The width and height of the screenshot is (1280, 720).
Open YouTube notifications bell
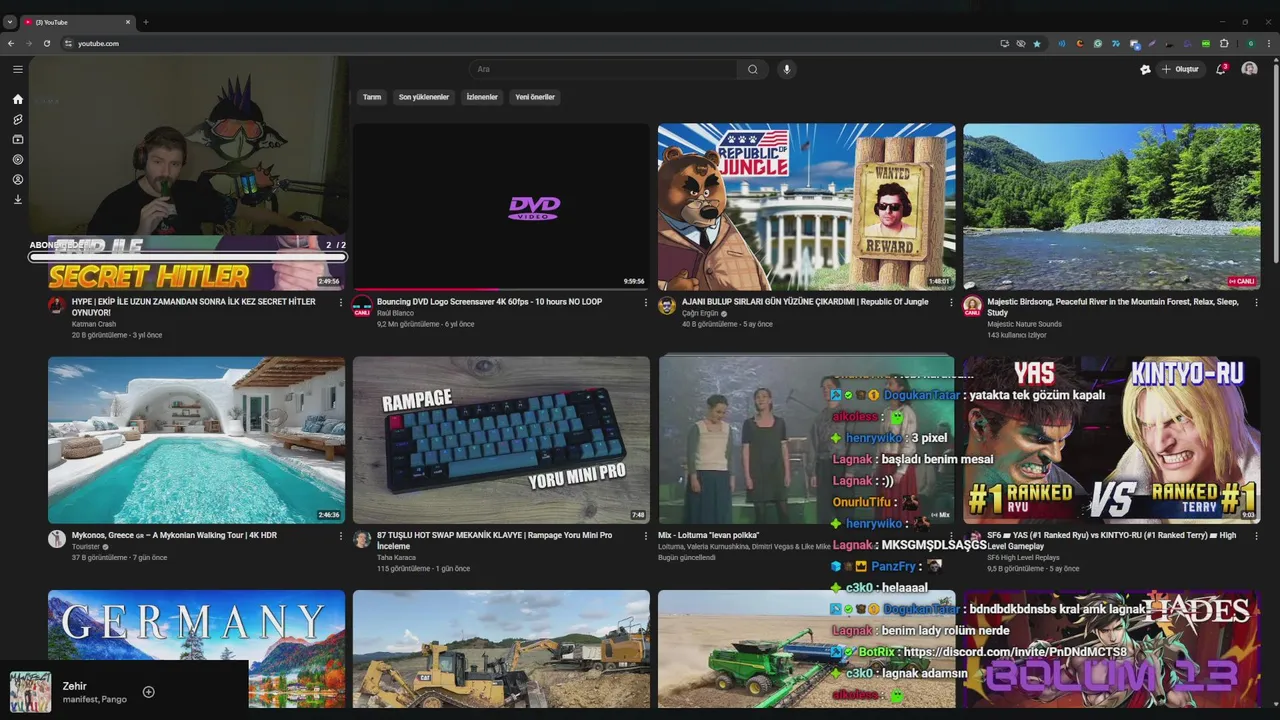point(1221,69)
